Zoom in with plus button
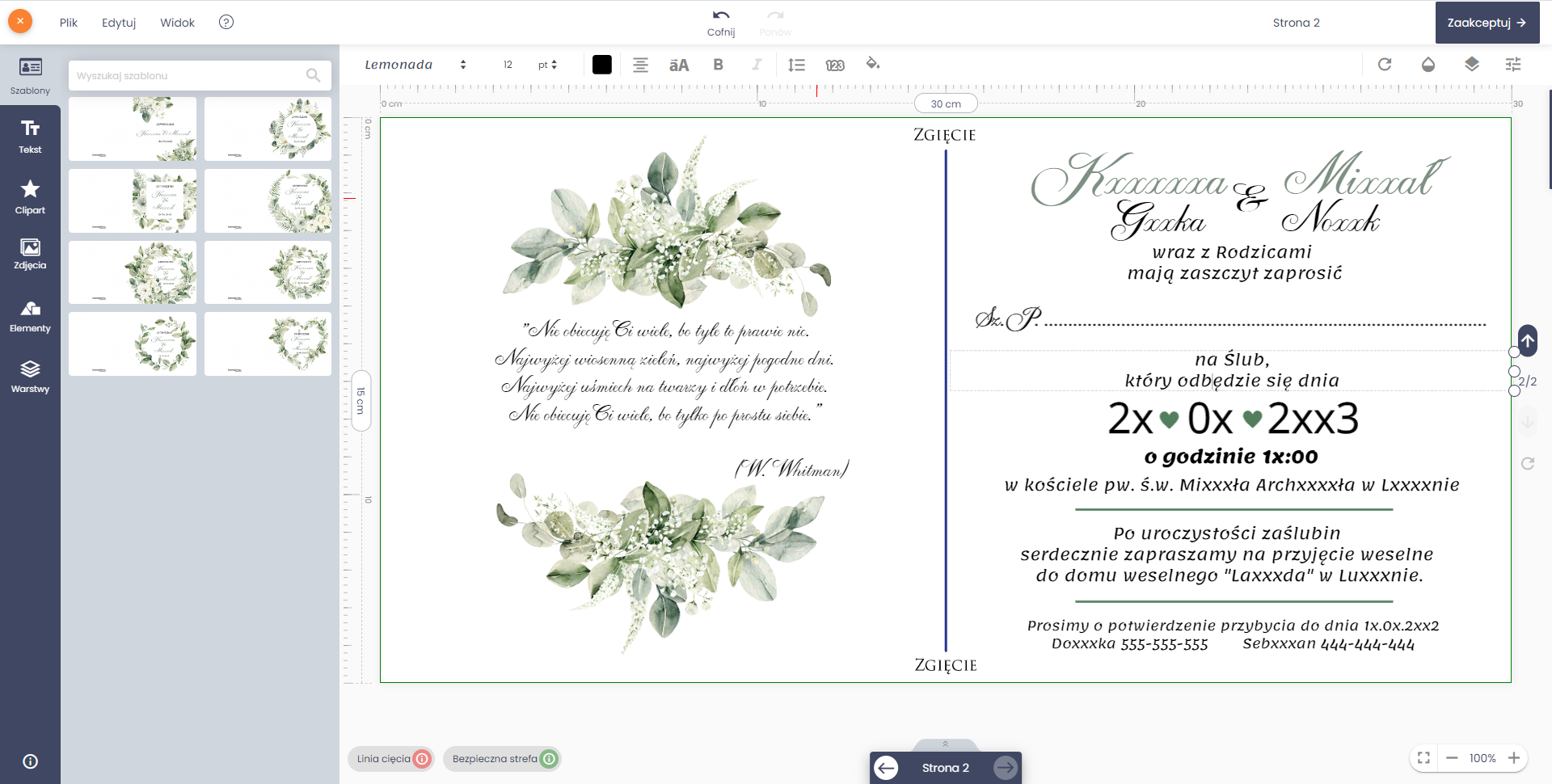The image size is (1552, 784). pyautogui.click(x=1514, y=758)
